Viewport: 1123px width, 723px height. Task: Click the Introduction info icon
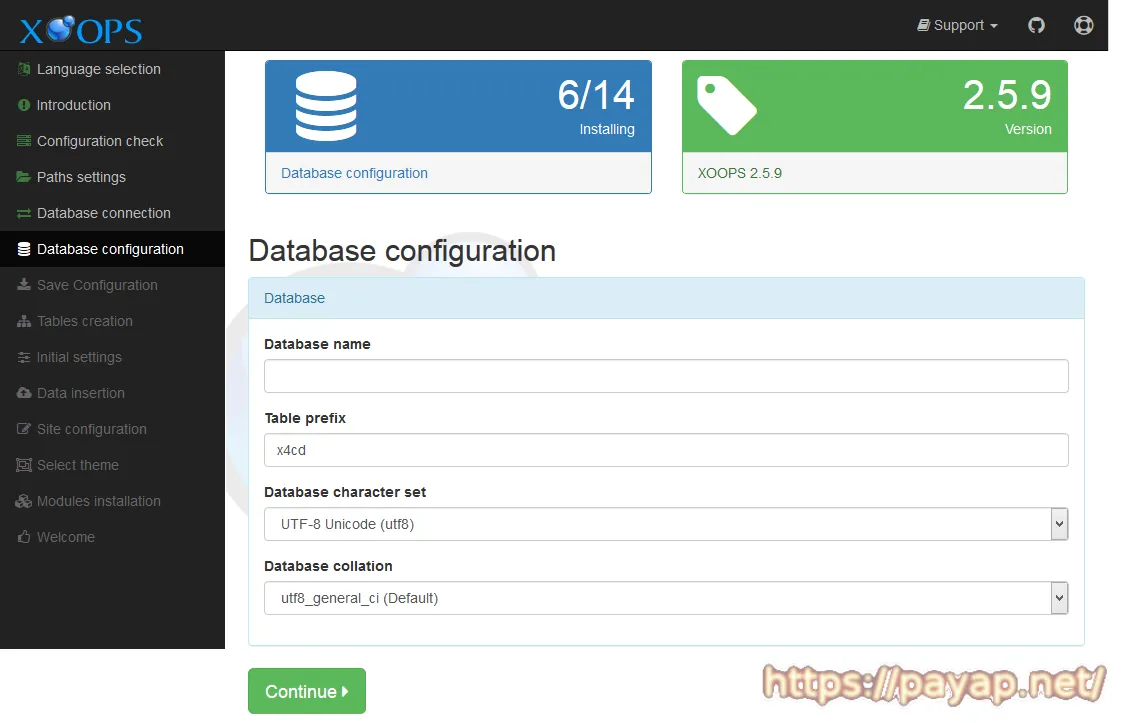click(x=24, y=105)
